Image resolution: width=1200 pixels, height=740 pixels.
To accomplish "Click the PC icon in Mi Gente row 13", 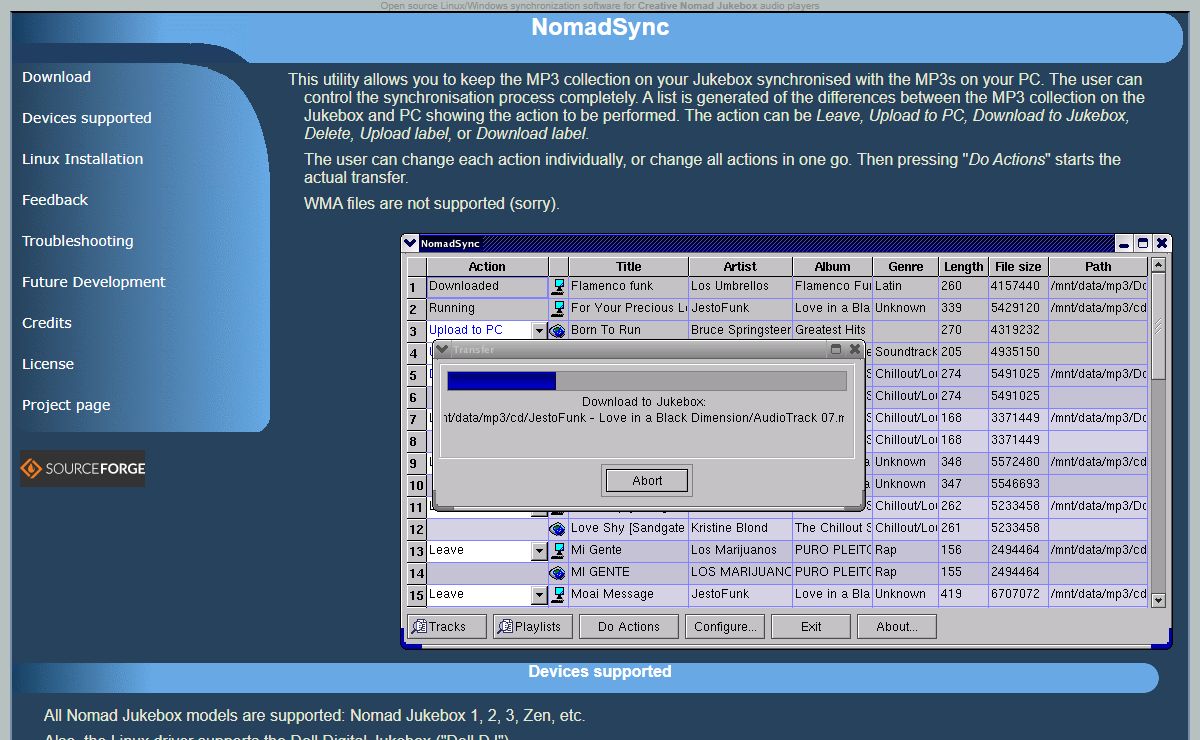I will [x=558, y=550].
